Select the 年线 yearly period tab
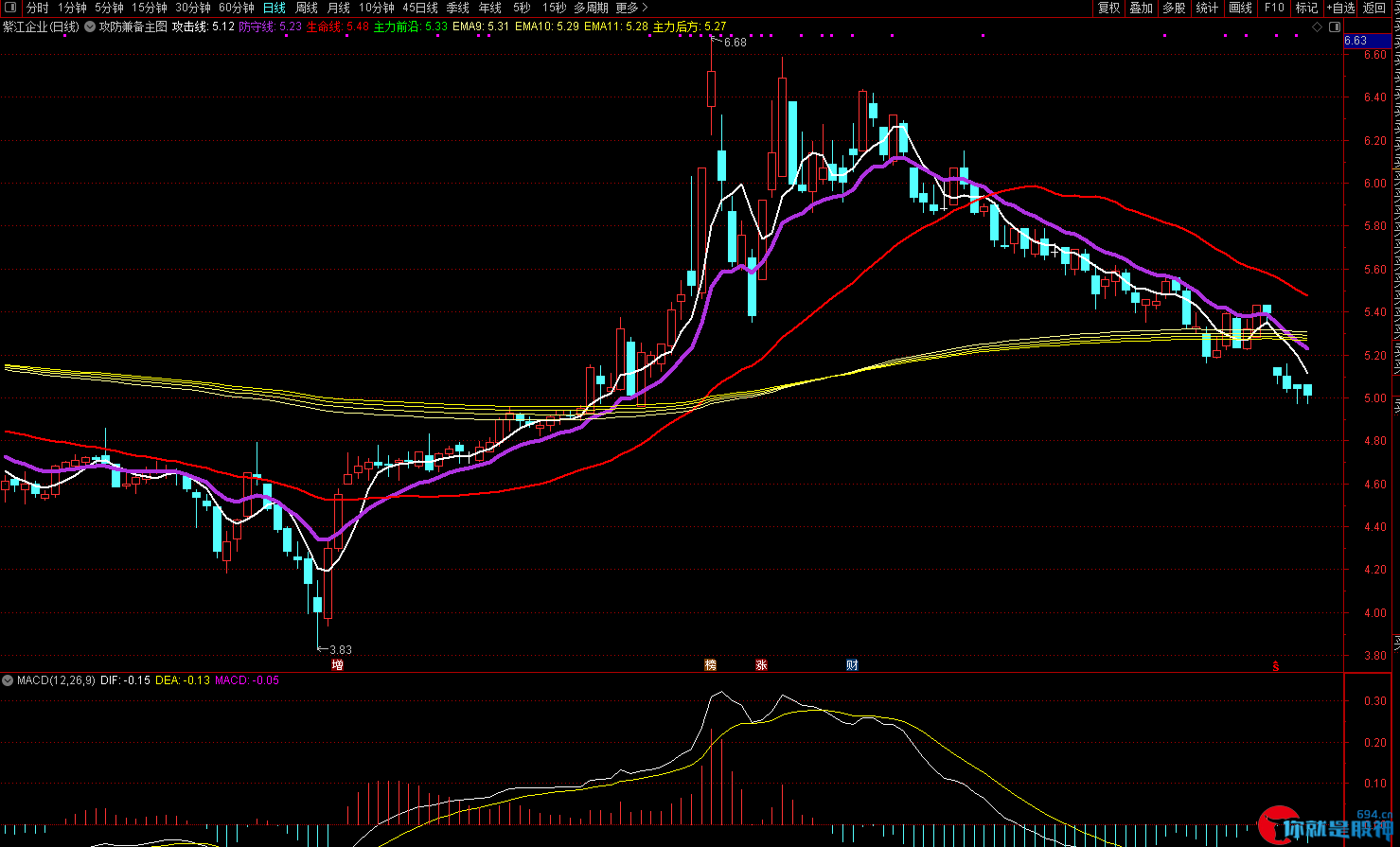 pos(489,8)
